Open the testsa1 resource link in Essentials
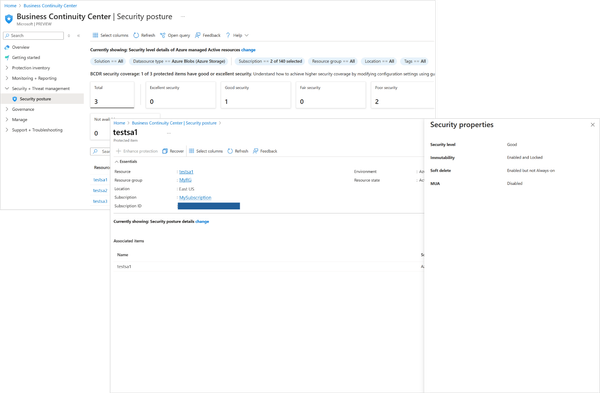 click(x=186, y=172)
